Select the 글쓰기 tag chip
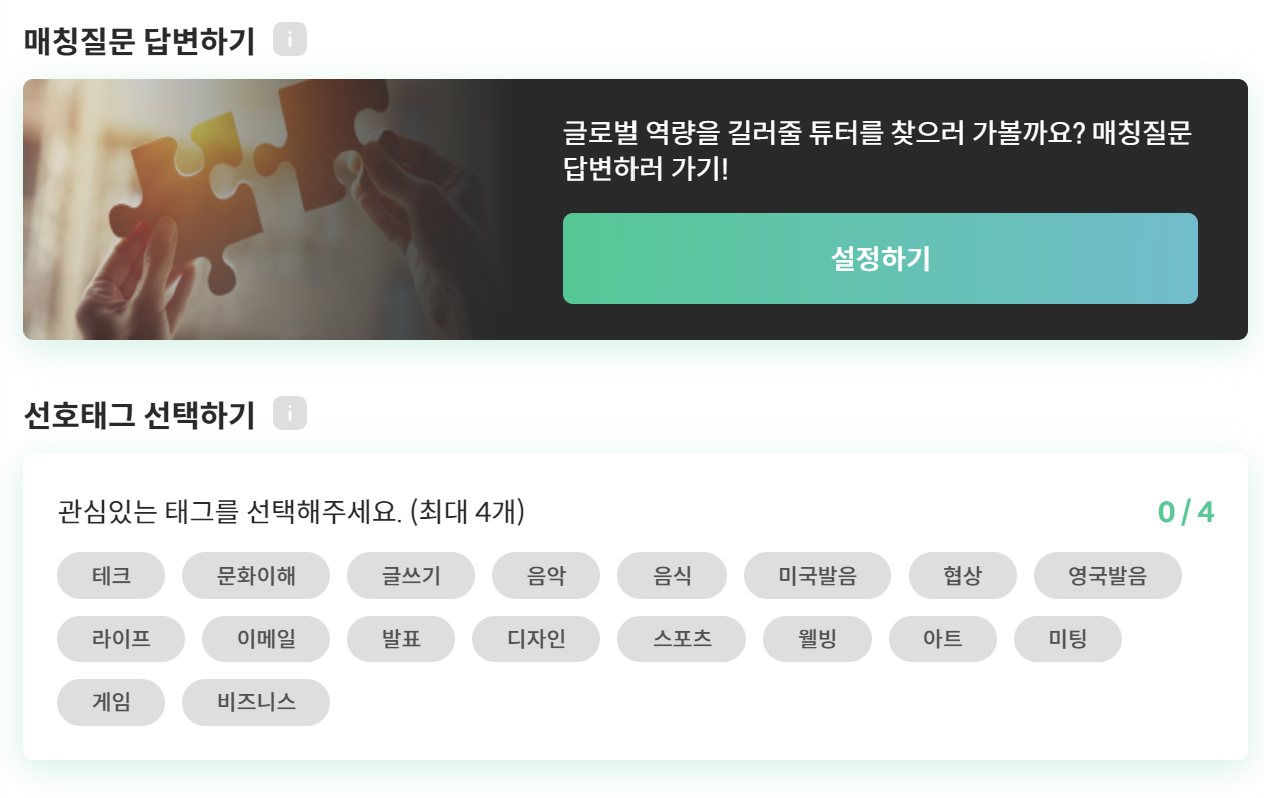Viewport: 1264px width, 798px height. pyautogui.click(x=411, y=575)
